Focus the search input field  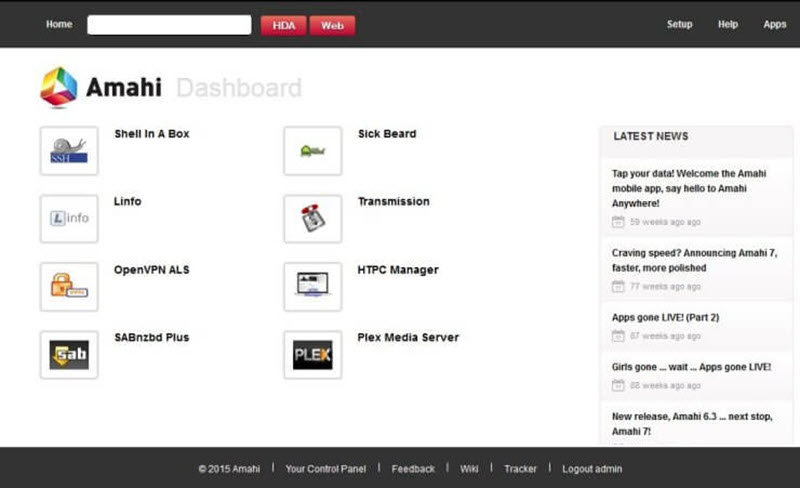[x=169, y=25]
